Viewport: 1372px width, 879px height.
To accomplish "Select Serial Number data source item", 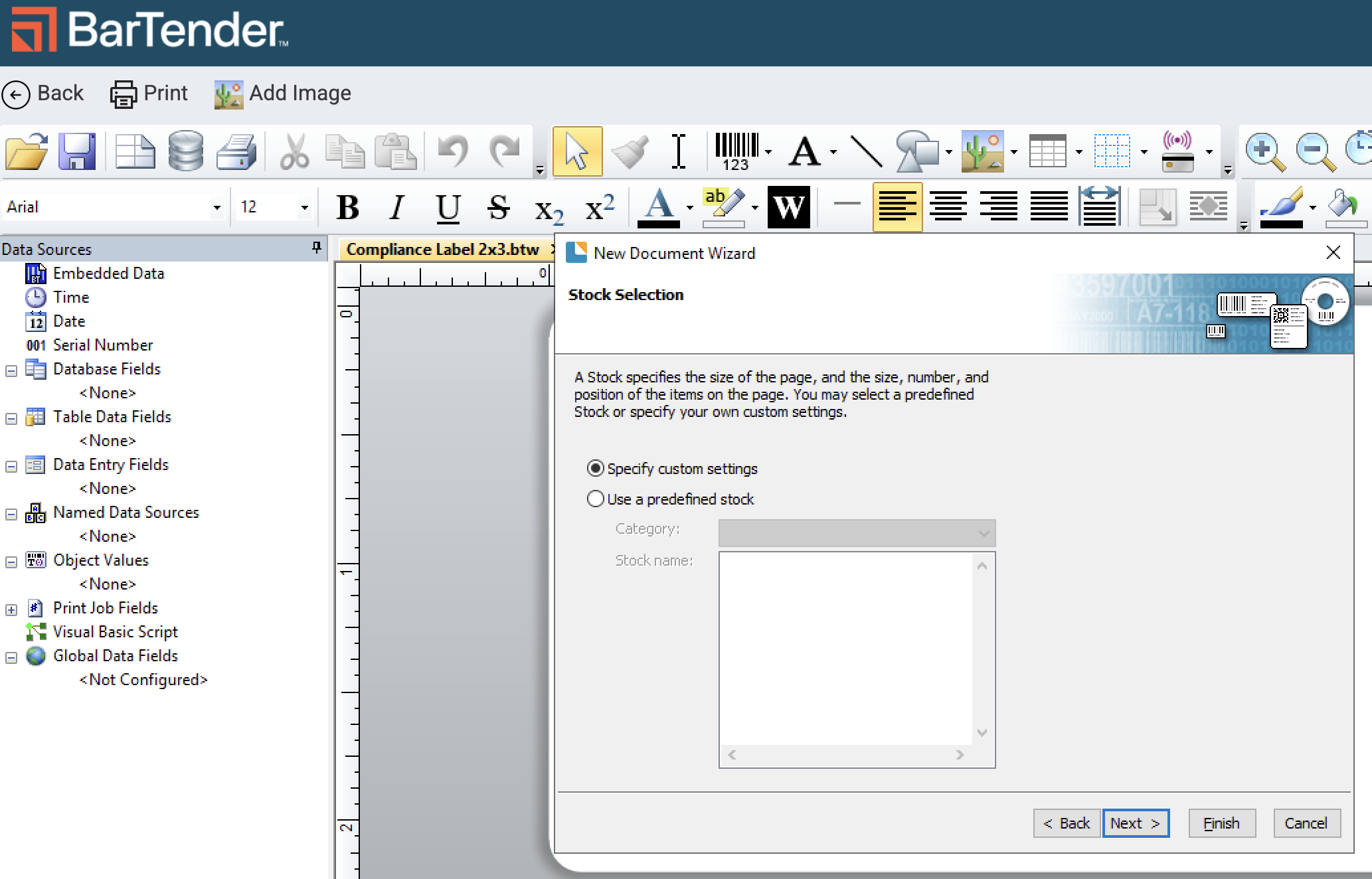I will tap(102, 345).
